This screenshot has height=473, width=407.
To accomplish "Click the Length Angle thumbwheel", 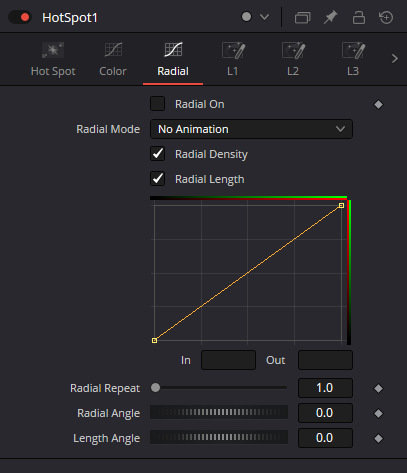I will tap(219, 437).
